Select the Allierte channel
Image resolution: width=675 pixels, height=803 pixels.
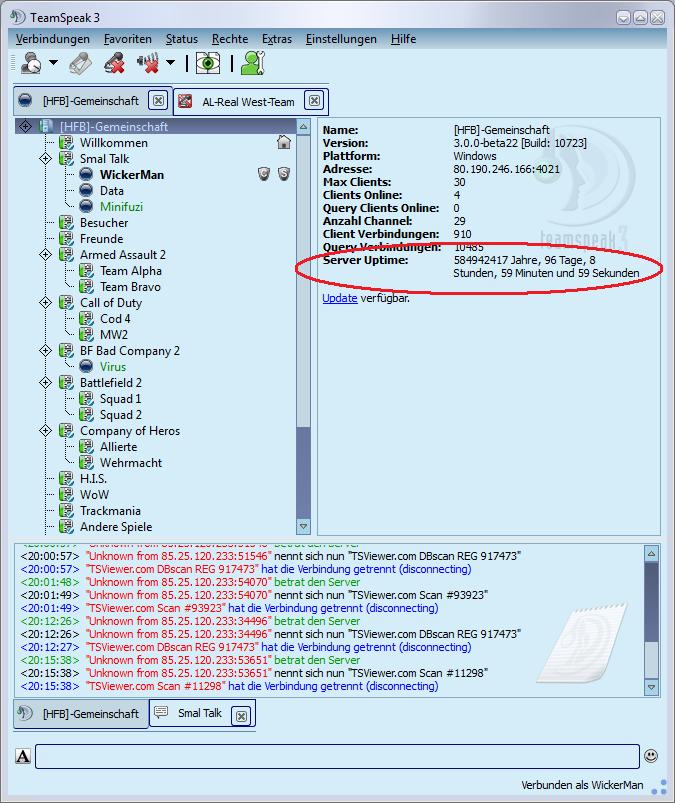[118, 447]
